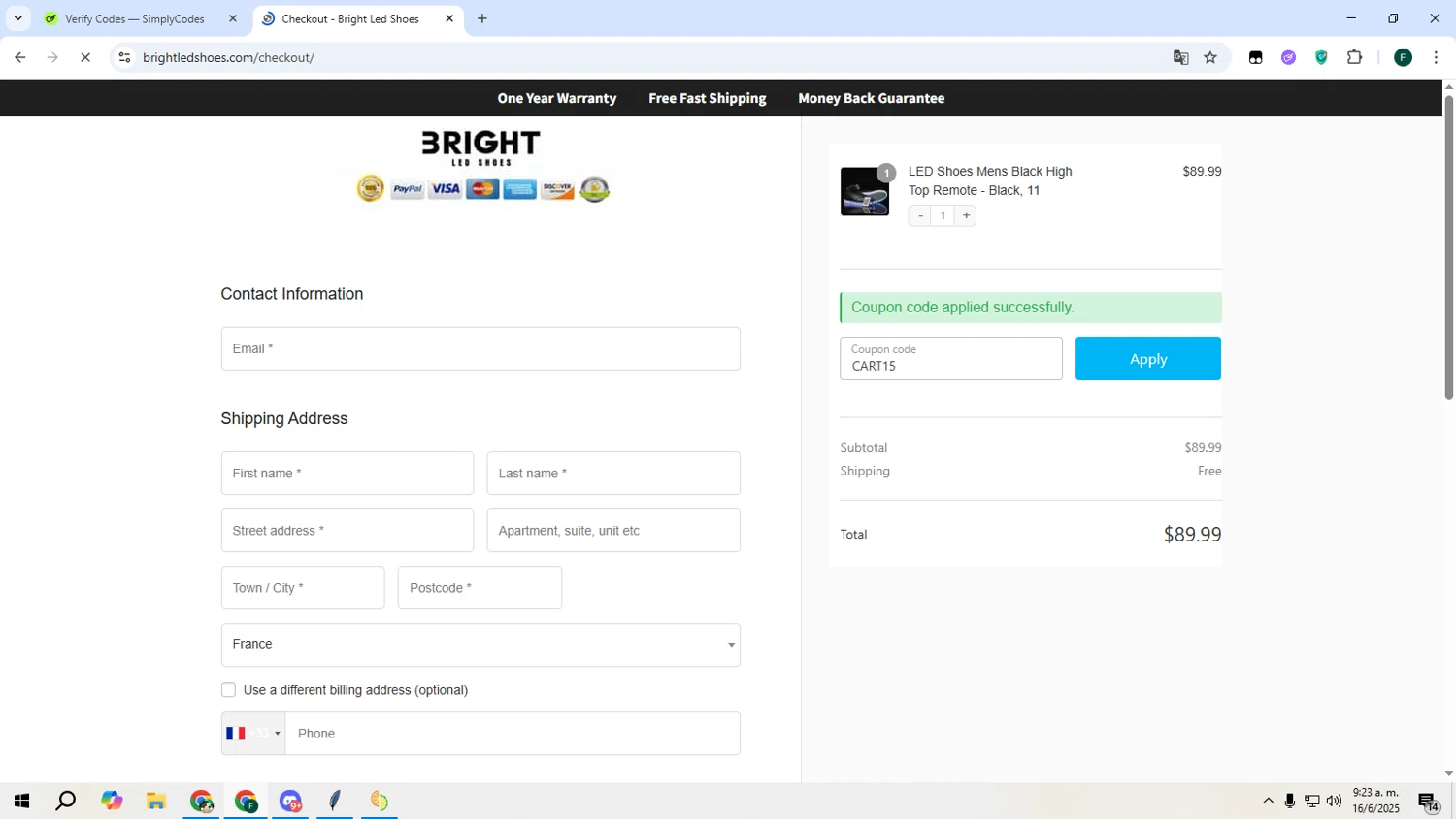Open the notification center icon

click(x=1429, y=802)
